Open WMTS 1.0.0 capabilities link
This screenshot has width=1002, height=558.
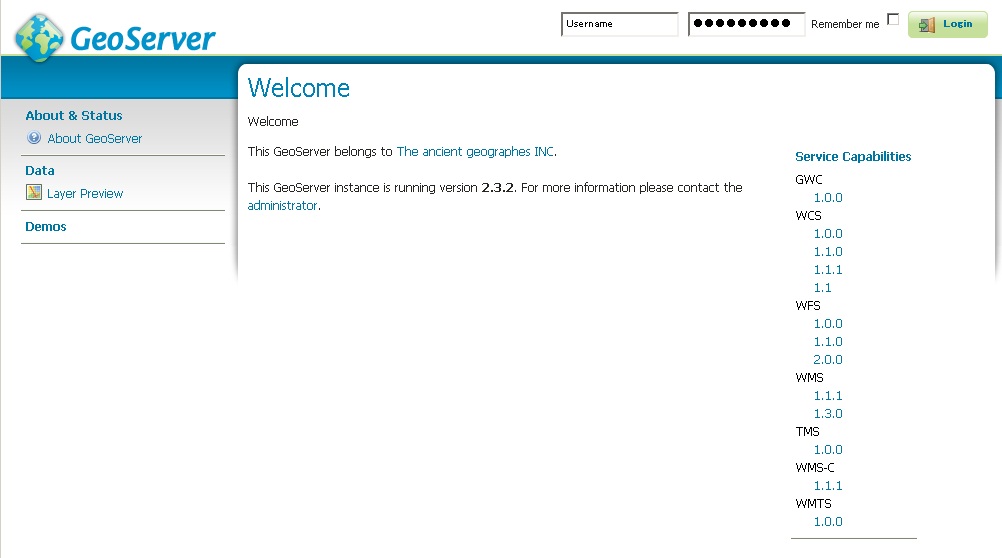point(828,522)
